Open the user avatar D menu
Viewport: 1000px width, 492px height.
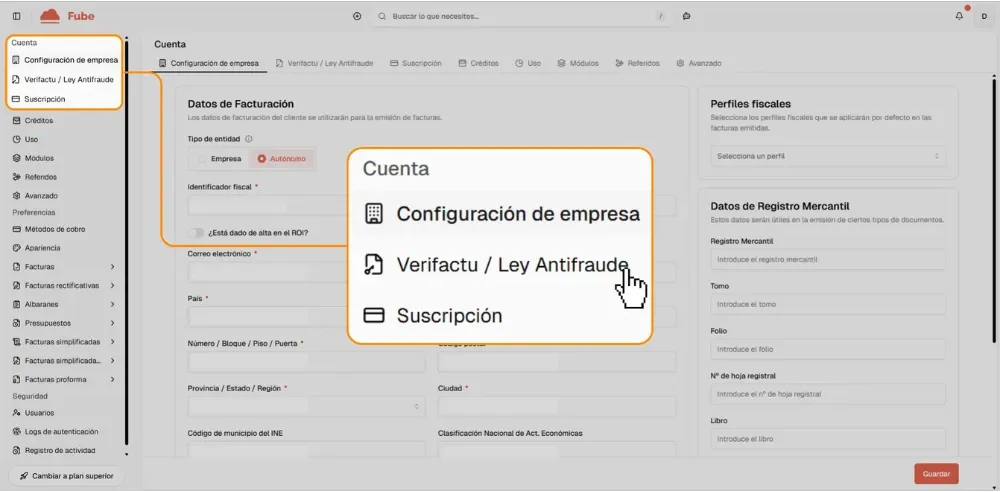[984, 16]
